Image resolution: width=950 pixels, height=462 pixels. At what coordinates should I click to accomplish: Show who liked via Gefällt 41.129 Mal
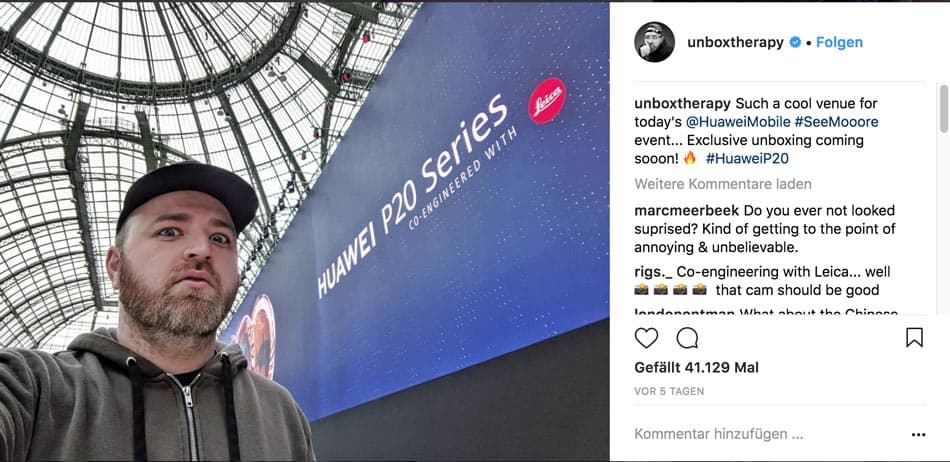click(696, 368)
